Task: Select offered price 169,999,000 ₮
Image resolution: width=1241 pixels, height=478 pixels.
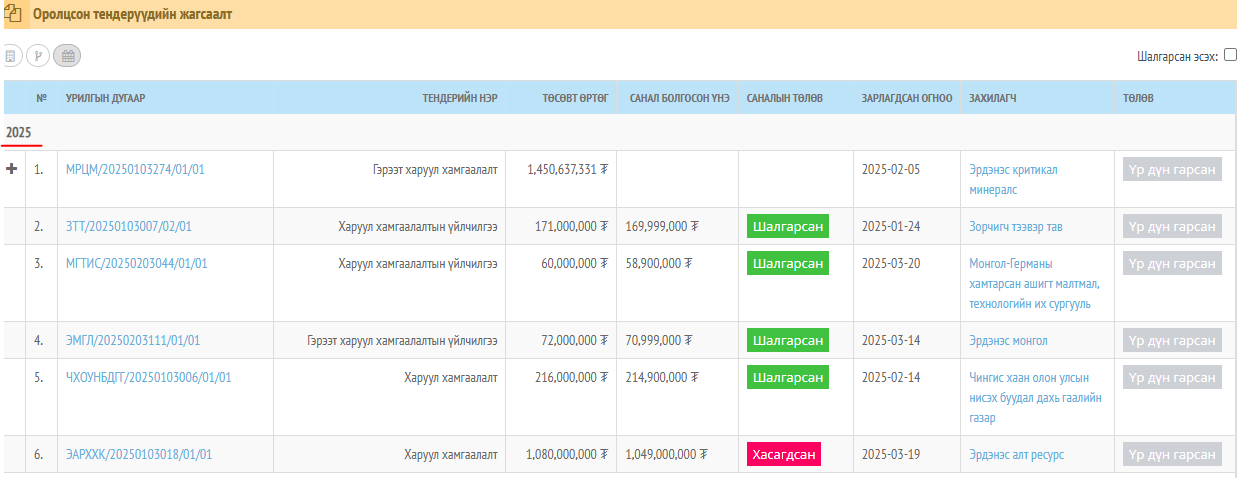Action: tap(661, 226)
